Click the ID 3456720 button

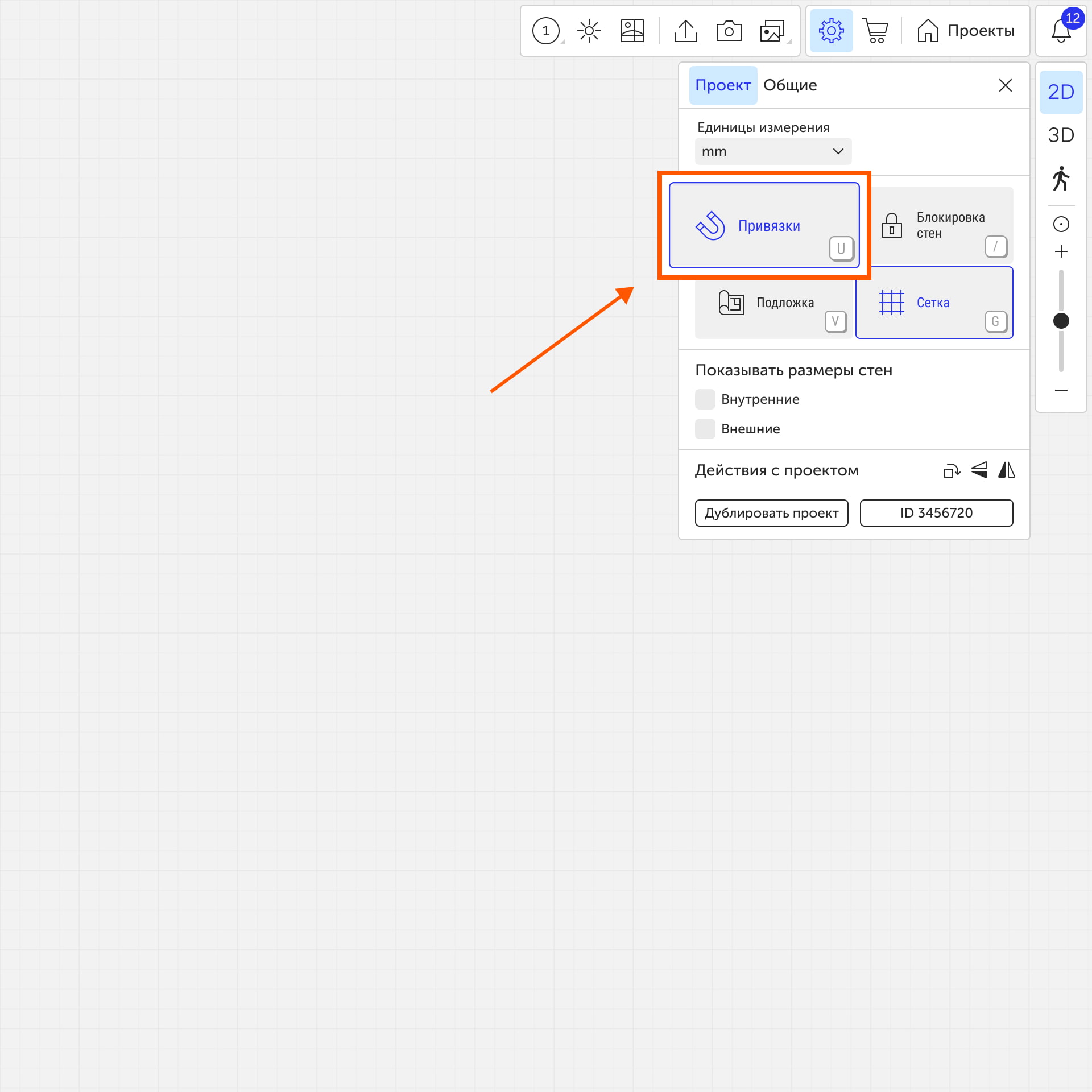tap(936, 513)
